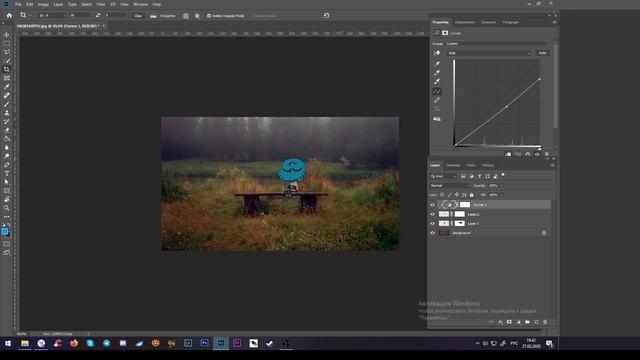The width and height of the screenshot is (640, 360).
Task: Open the crop aspect ratio dropdown
Action: click(52, 16)
